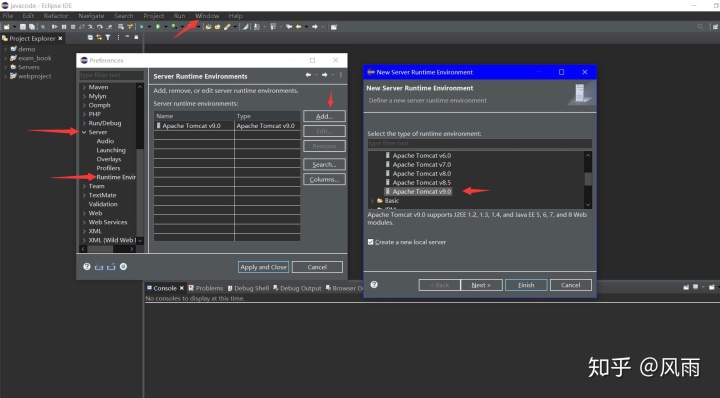
Task: Click the pencil highlight icon in toolbar
Action: [x=227, y=27]
